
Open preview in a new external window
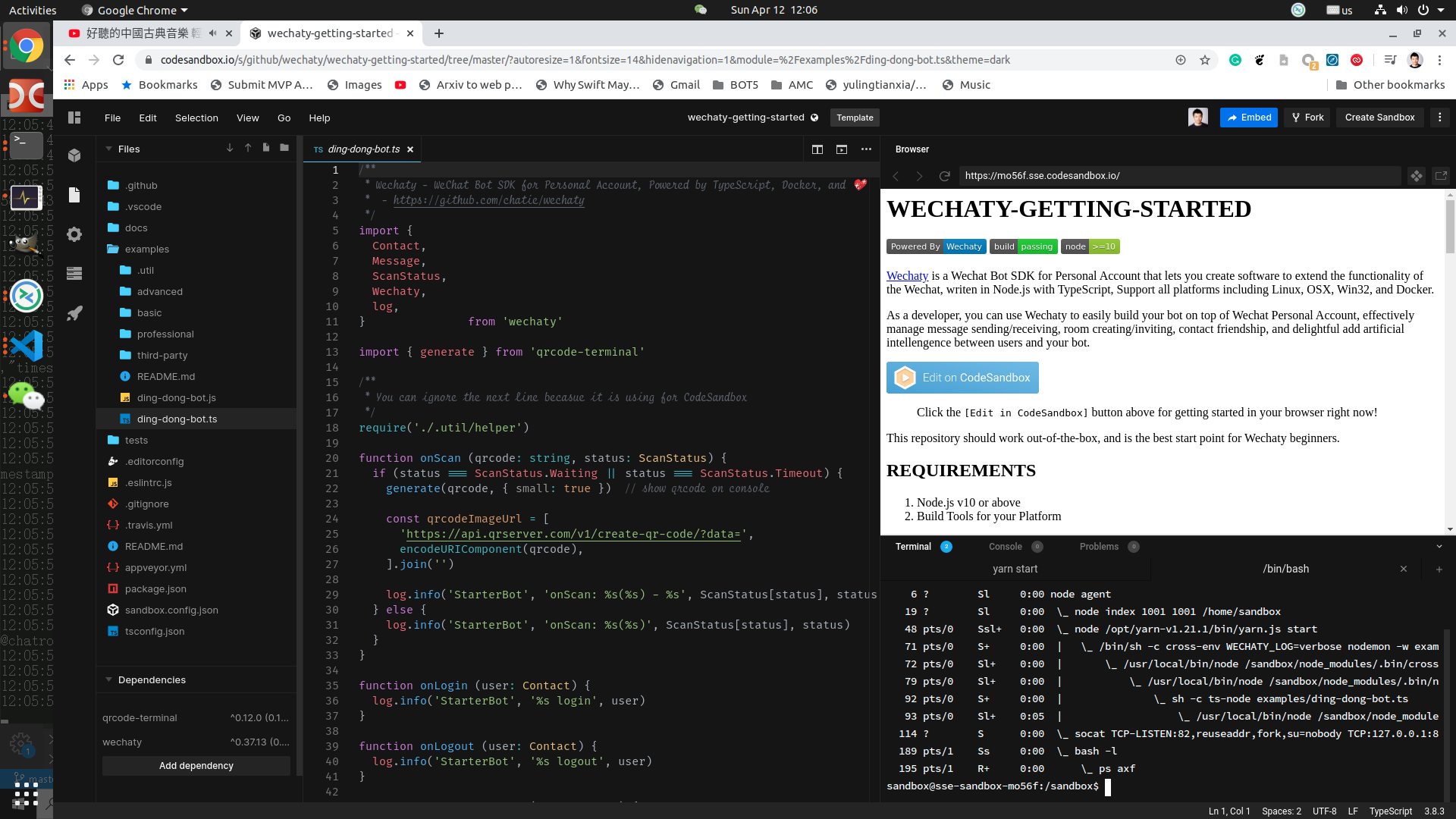tap(1442, 175)
